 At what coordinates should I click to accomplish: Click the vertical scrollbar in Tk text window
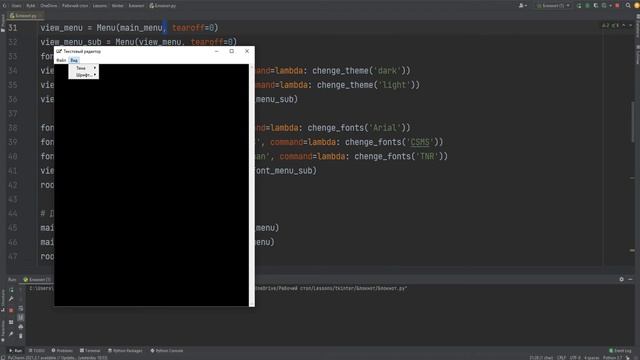[x=251, y=184]
